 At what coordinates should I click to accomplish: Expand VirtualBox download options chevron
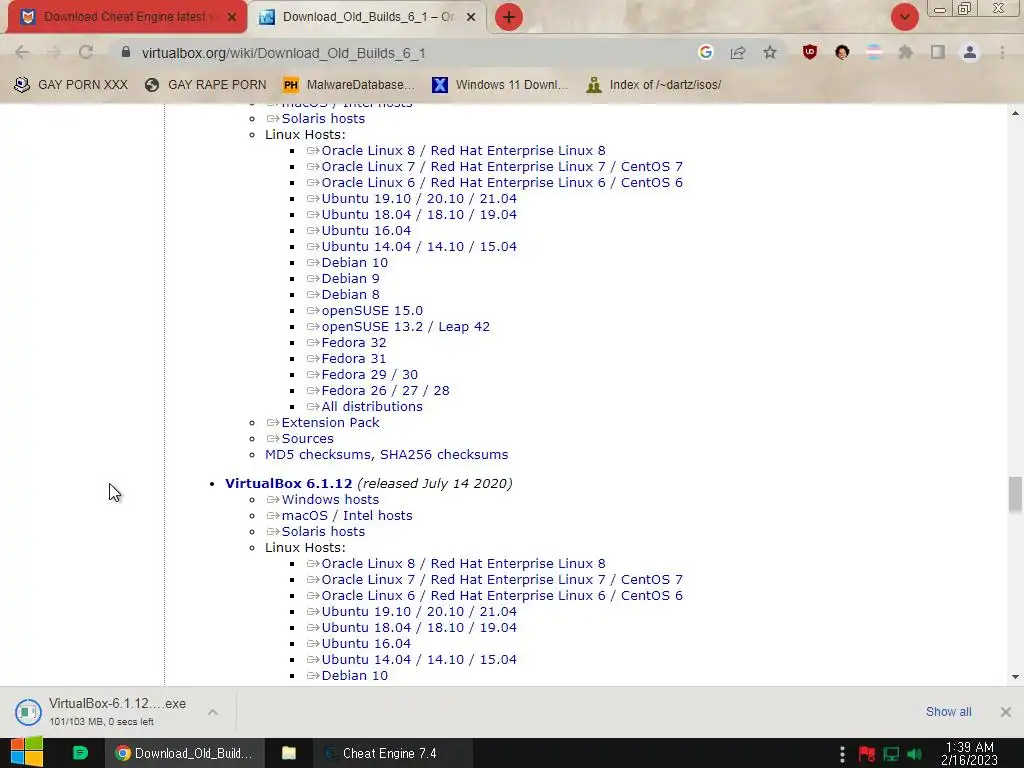213,712
